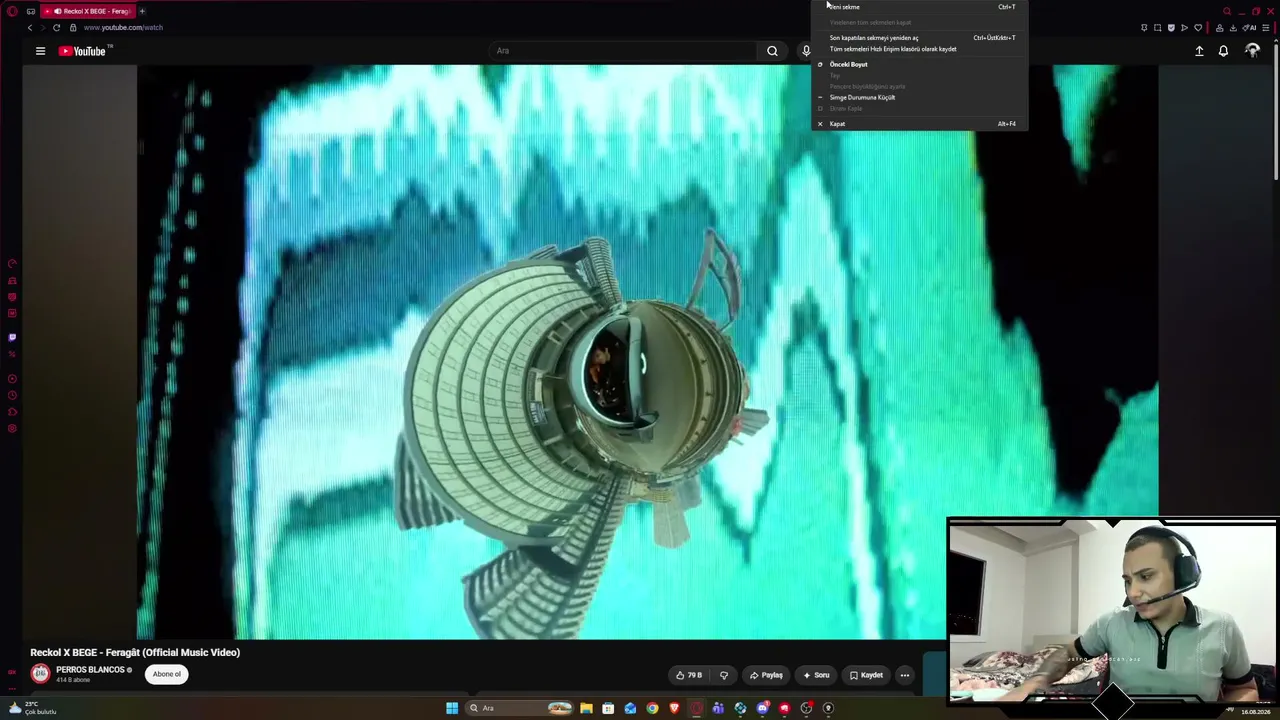
Task: Save the video using 'Kaydet'
Action: pyautogui.click(x=866, y=675)
